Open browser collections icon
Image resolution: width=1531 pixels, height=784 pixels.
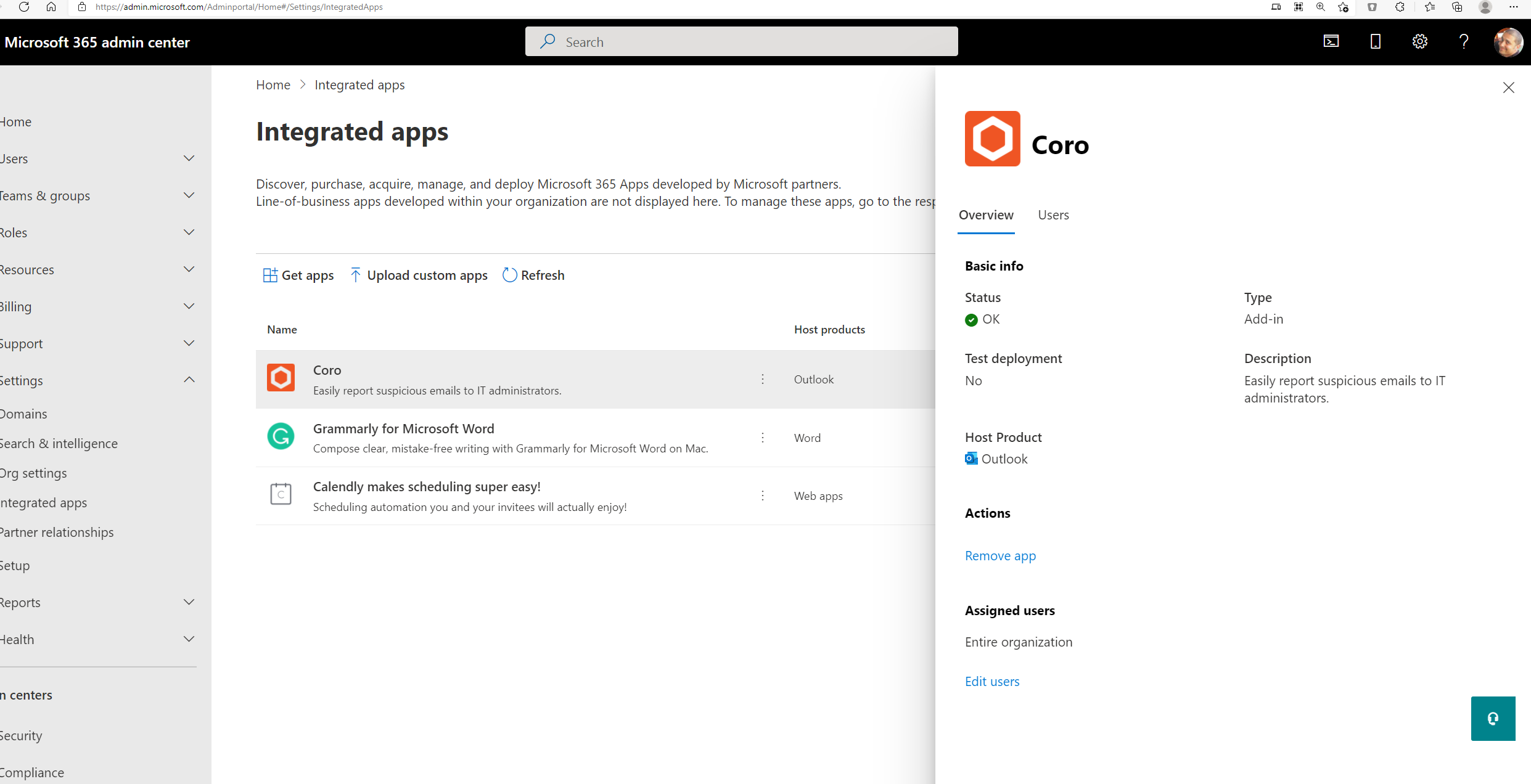coord(1457,7)
